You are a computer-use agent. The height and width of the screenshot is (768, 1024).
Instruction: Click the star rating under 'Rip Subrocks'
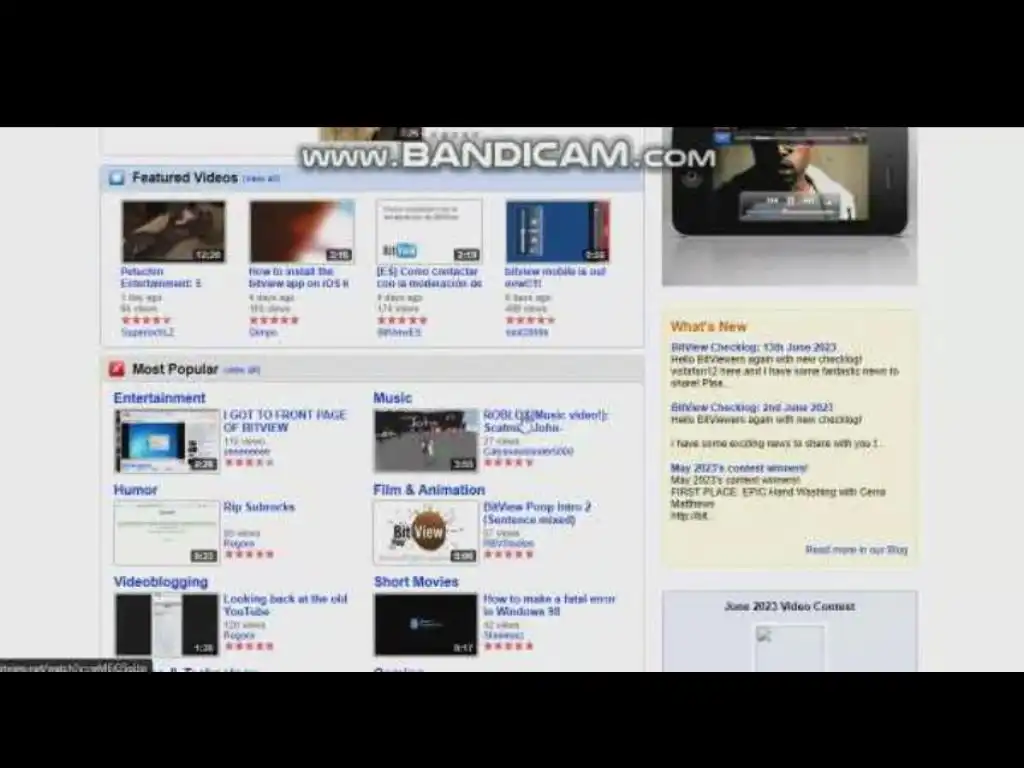(249, 554)
